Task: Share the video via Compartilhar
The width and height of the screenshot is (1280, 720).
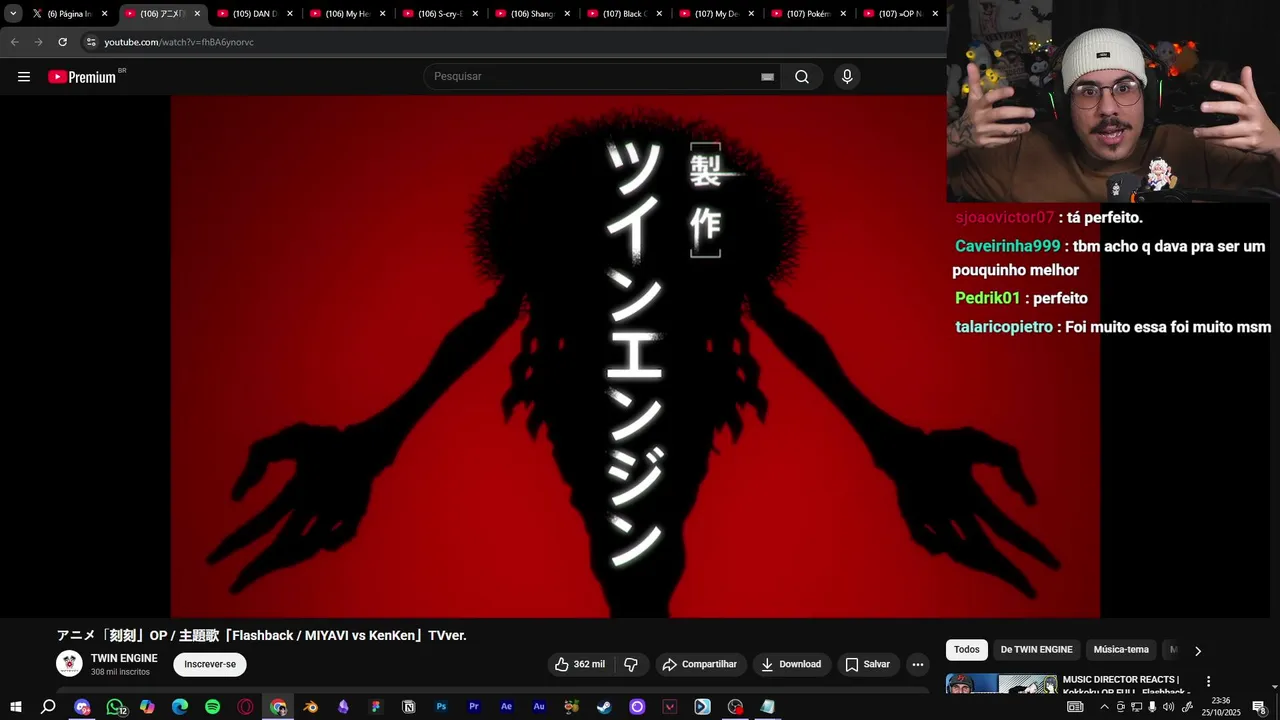Action: (x=700, y=664)
